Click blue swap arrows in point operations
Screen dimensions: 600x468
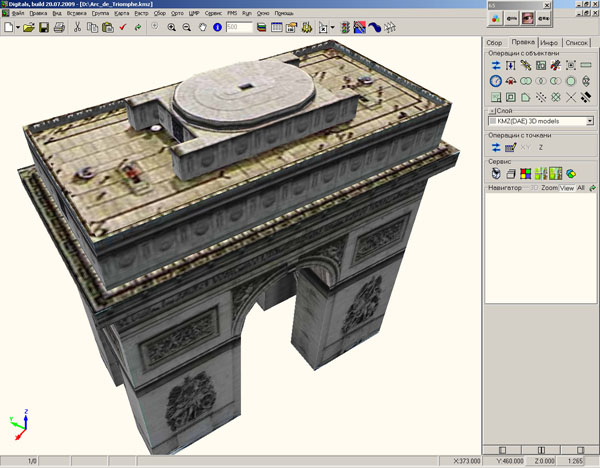coord(496,147)
